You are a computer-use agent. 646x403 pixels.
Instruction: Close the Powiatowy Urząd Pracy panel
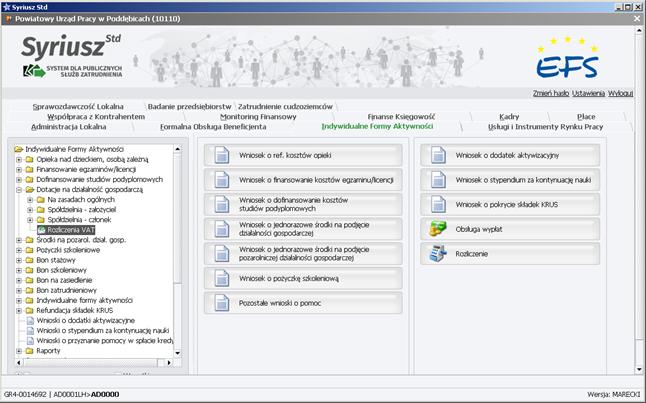(637, 19)
